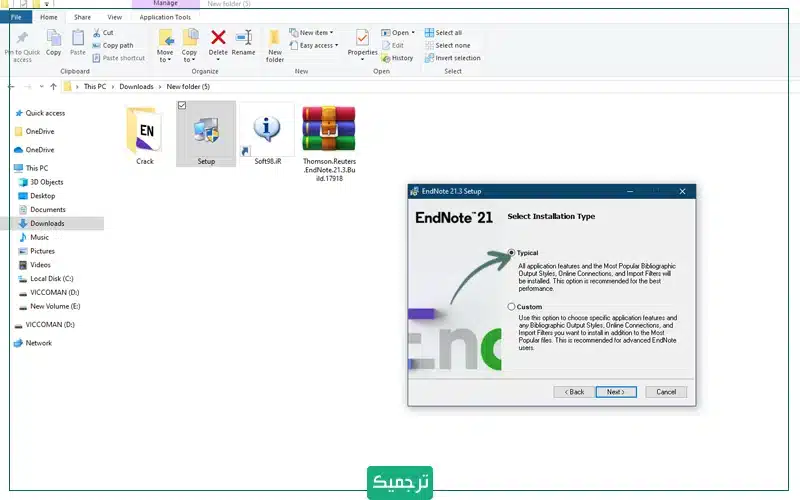Minimize the EndNote 21.3 Setup window
Viewport: 800px width, 500px height.
pos(630,191)
